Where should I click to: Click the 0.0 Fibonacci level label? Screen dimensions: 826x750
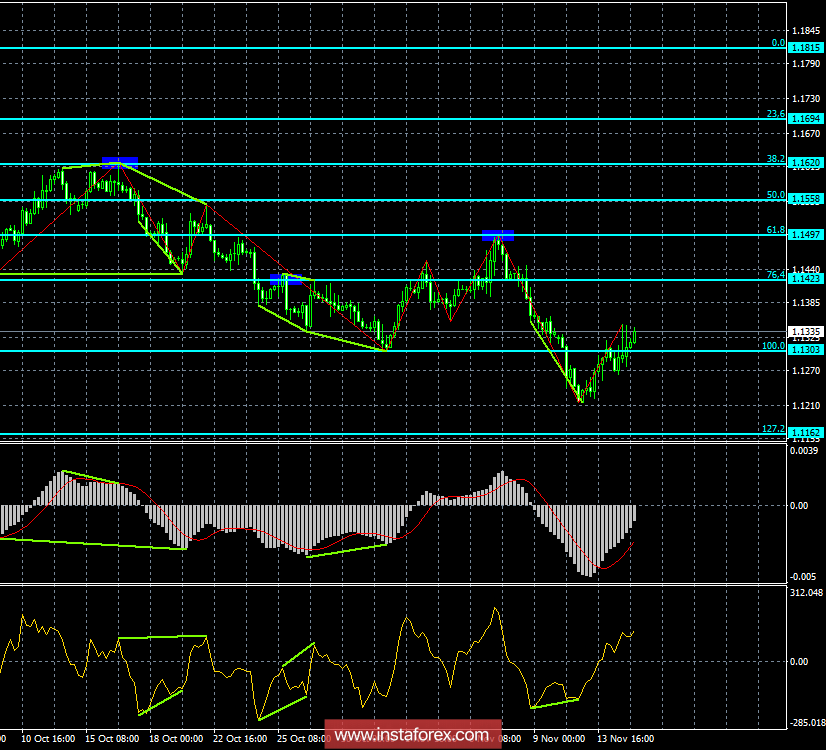pos(778,43)
